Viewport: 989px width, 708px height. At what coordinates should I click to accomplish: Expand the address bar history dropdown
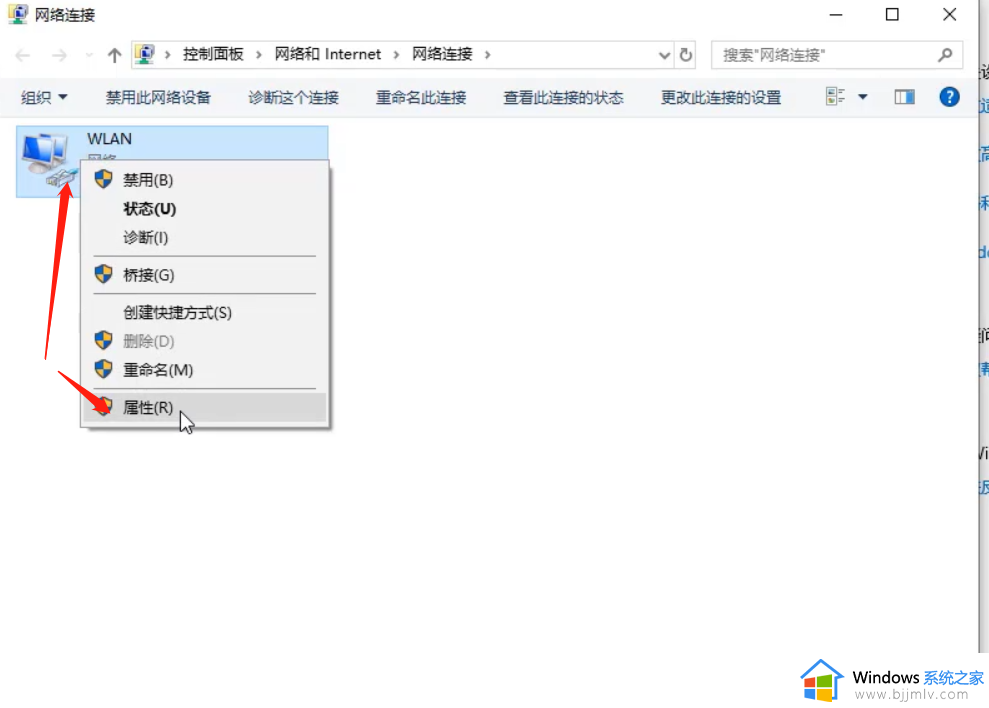click(x=664, y=56)
